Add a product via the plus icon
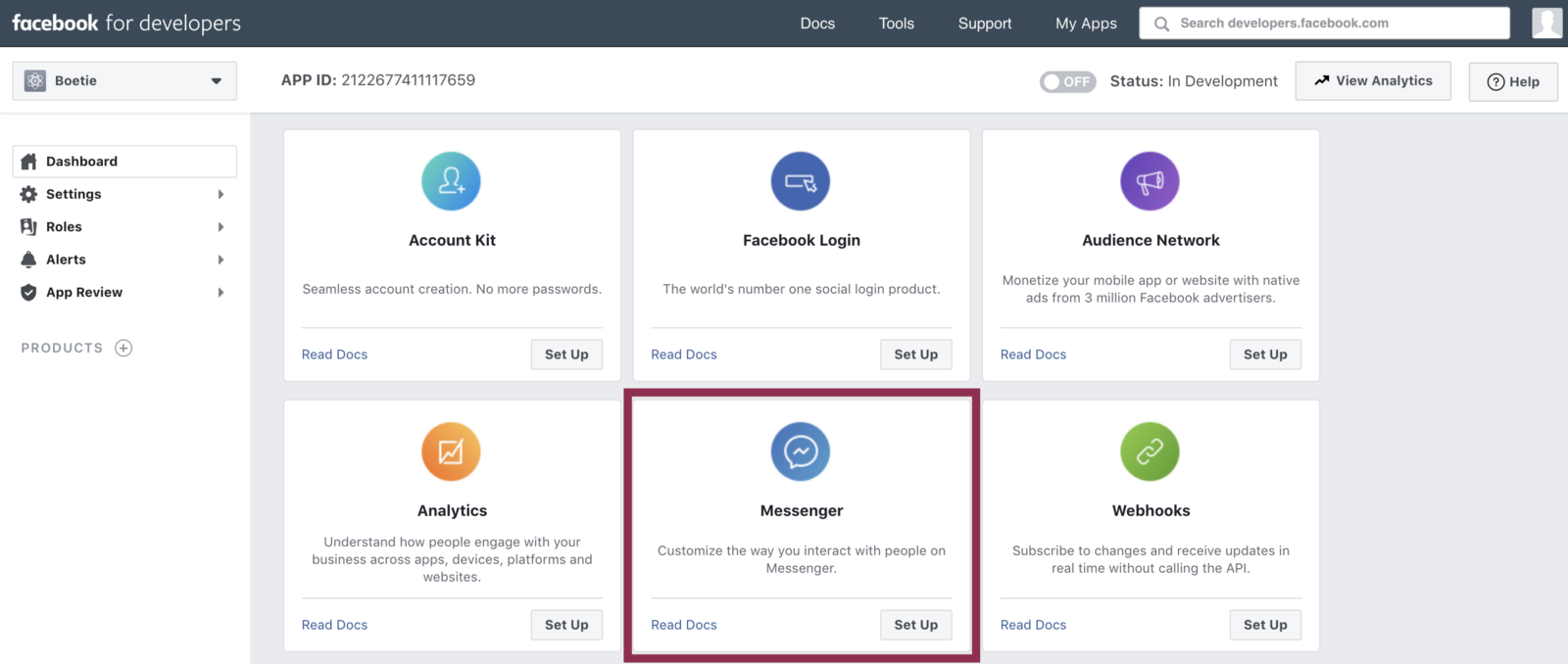This screenshot has height=664, width=1568. pyautogui.click(x=123, y=348)
